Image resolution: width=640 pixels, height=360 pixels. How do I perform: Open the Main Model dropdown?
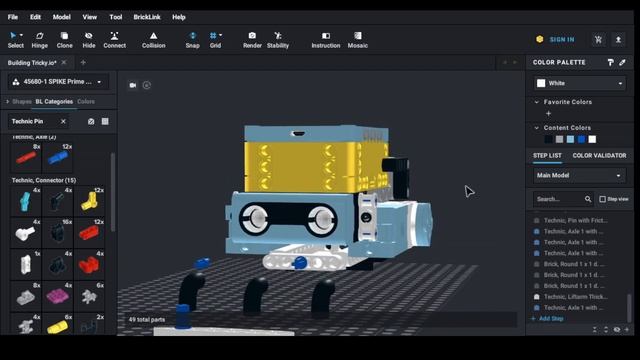pos(579,176)
